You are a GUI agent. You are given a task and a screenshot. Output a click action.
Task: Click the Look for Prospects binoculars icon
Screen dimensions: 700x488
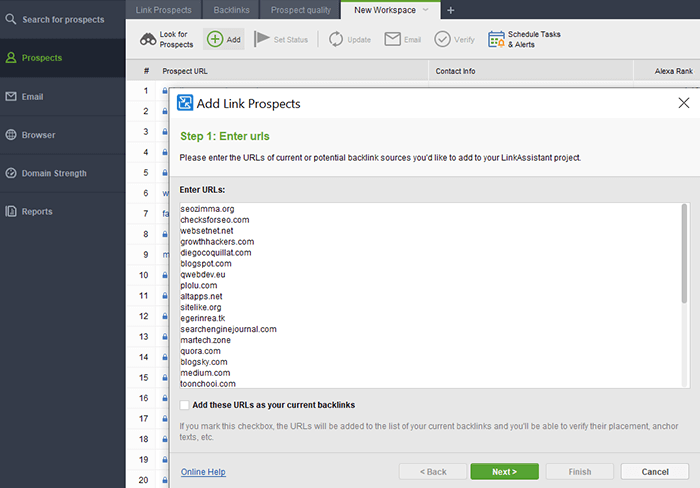click(x=148, y=39)
